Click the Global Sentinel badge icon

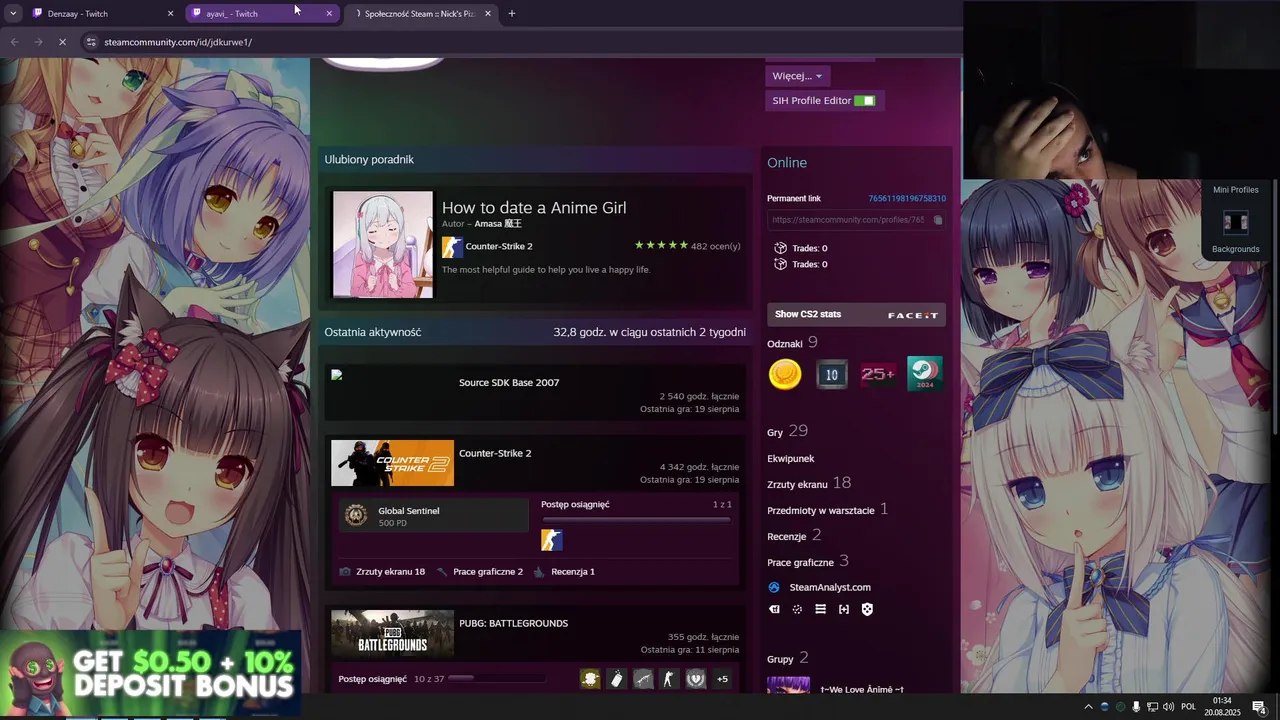[x=355, y=515]
